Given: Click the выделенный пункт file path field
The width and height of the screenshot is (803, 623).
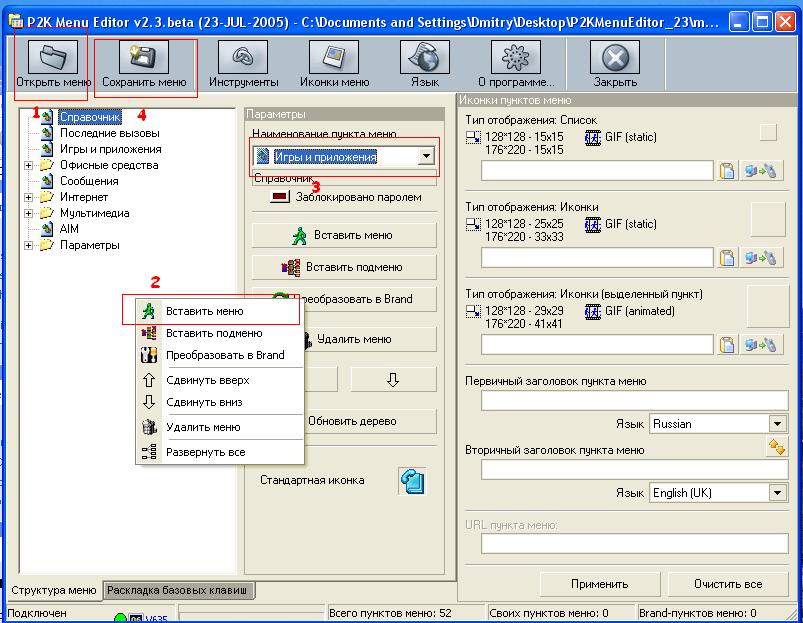Looking at the screenshot, I should click(597, 345).
